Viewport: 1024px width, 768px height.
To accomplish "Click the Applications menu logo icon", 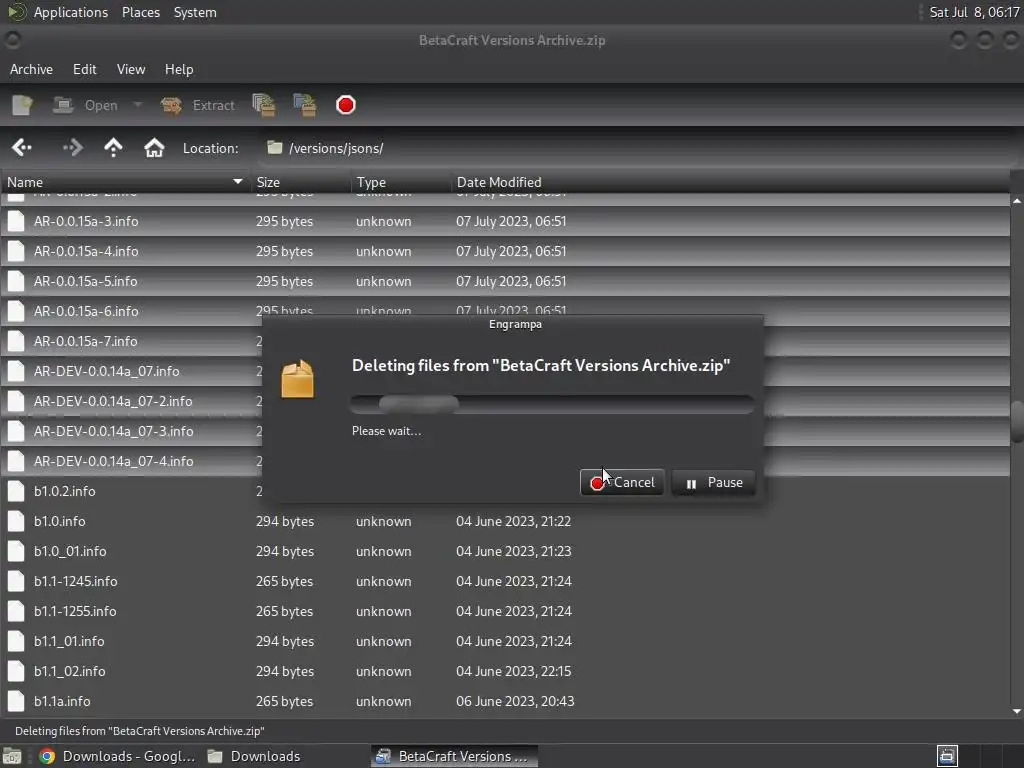I will click(16, 12).
